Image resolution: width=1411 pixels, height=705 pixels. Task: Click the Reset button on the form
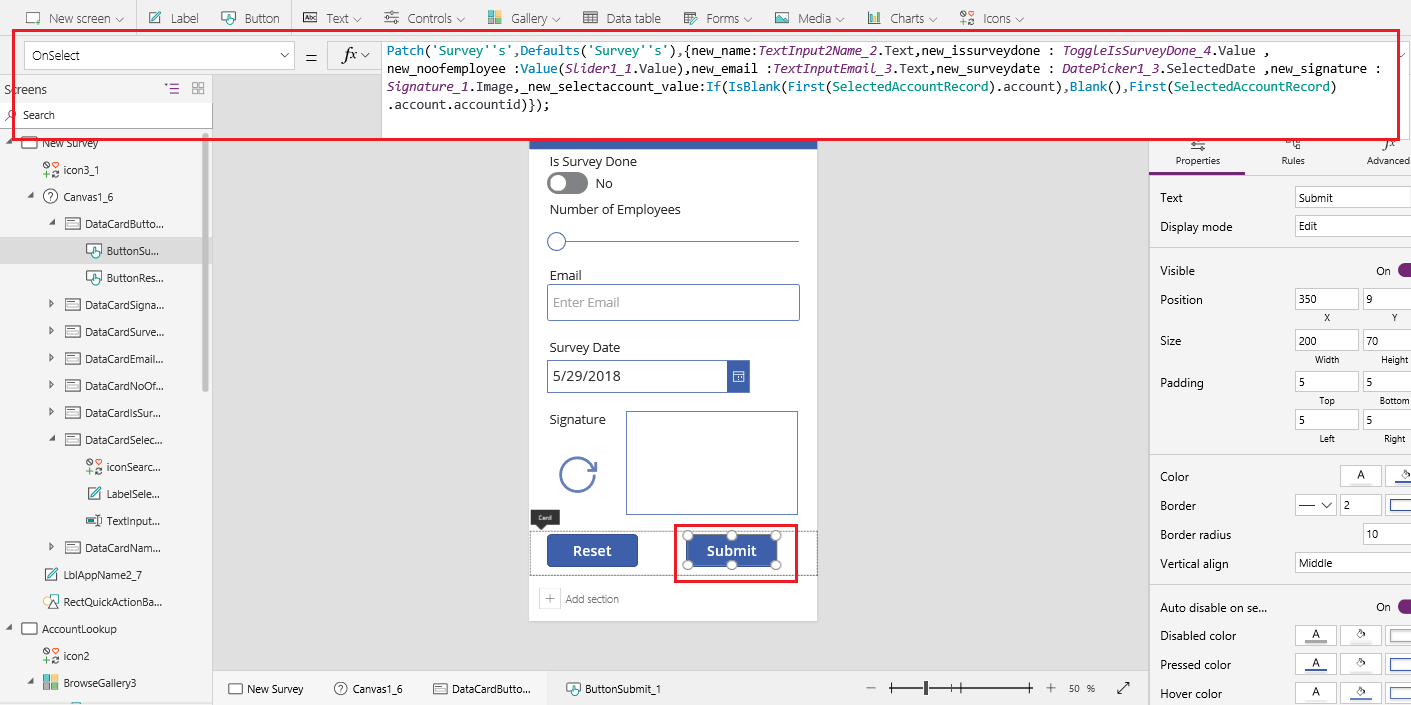[592, 550]
